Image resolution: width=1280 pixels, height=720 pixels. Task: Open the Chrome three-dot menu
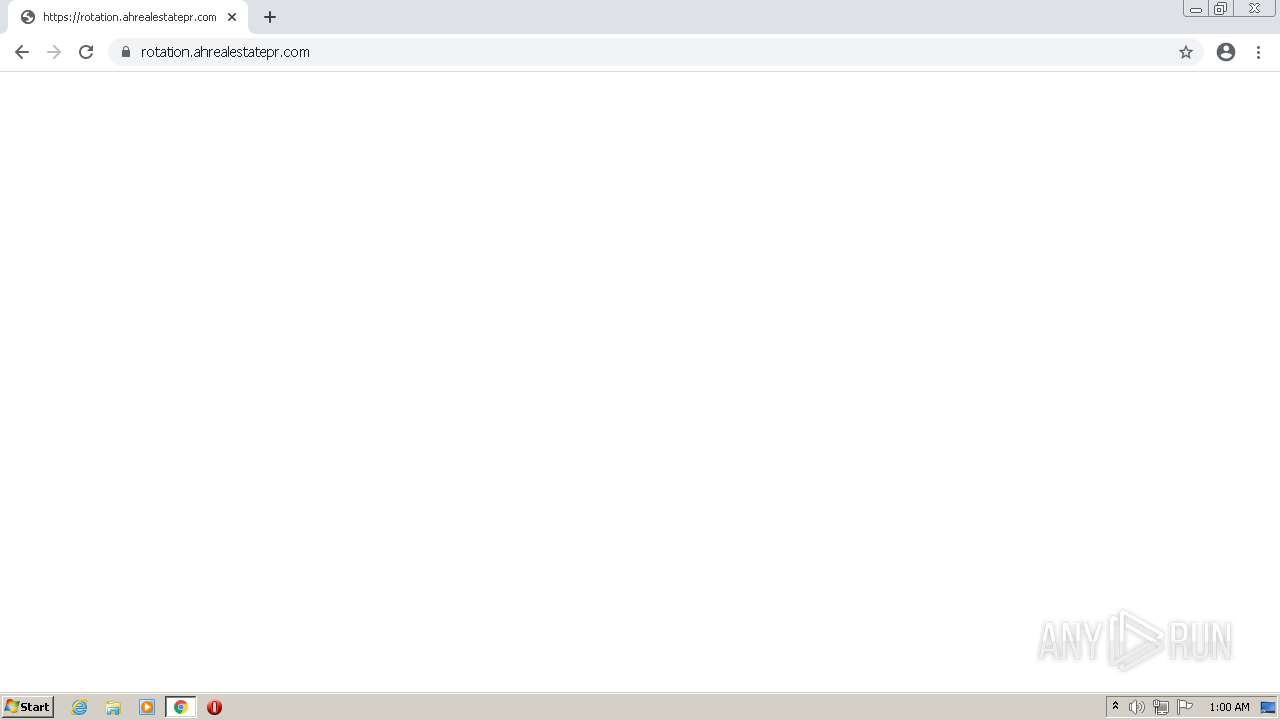click(1259, 52)
